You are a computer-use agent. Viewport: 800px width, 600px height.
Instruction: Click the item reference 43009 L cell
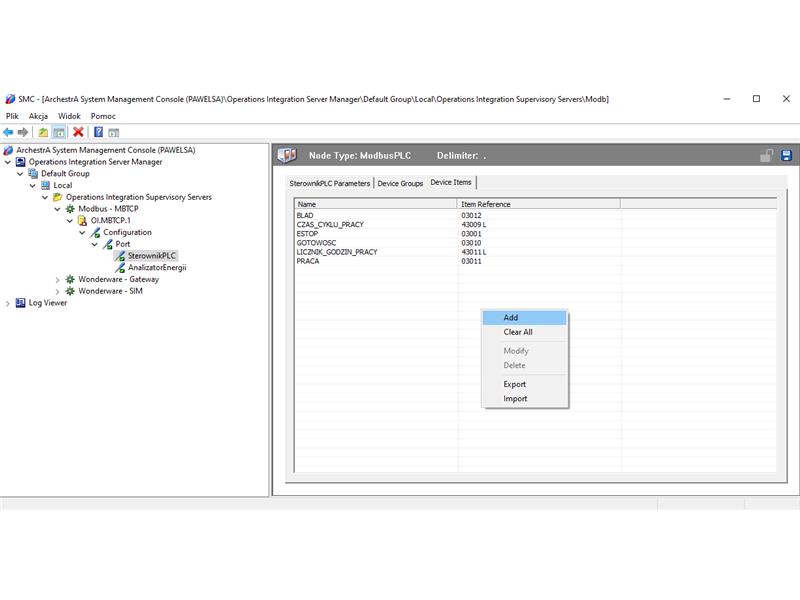coord(474,224)
